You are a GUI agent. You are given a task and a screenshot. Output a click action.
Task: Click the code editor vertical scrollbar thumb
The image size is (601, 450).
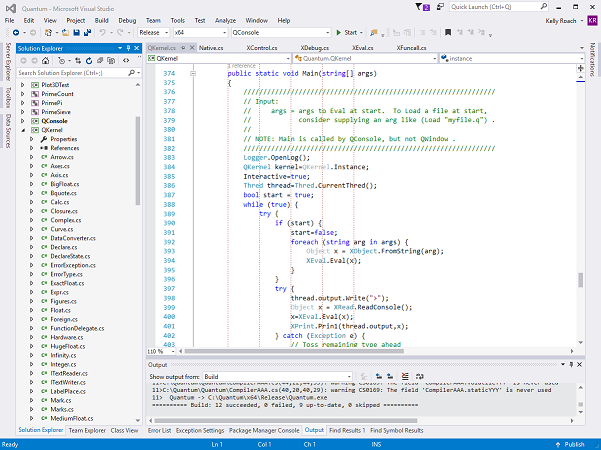581,280
